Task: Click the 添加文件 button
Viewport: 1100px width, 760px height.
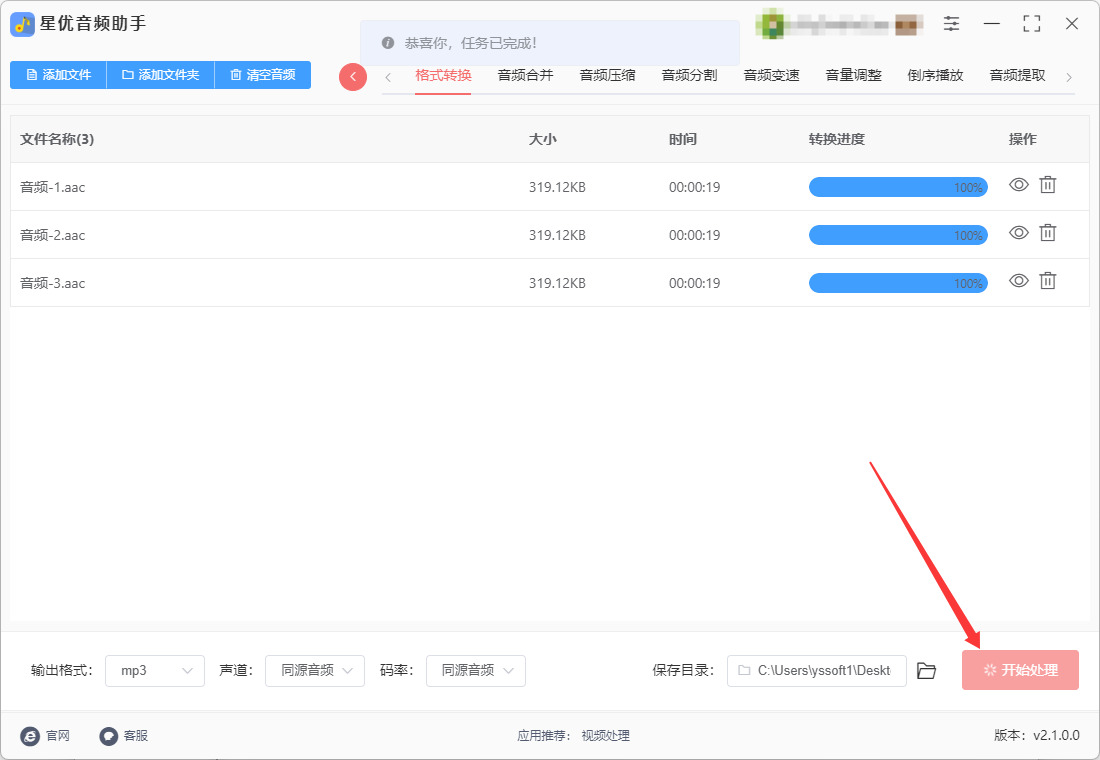Action: point(58,75)
